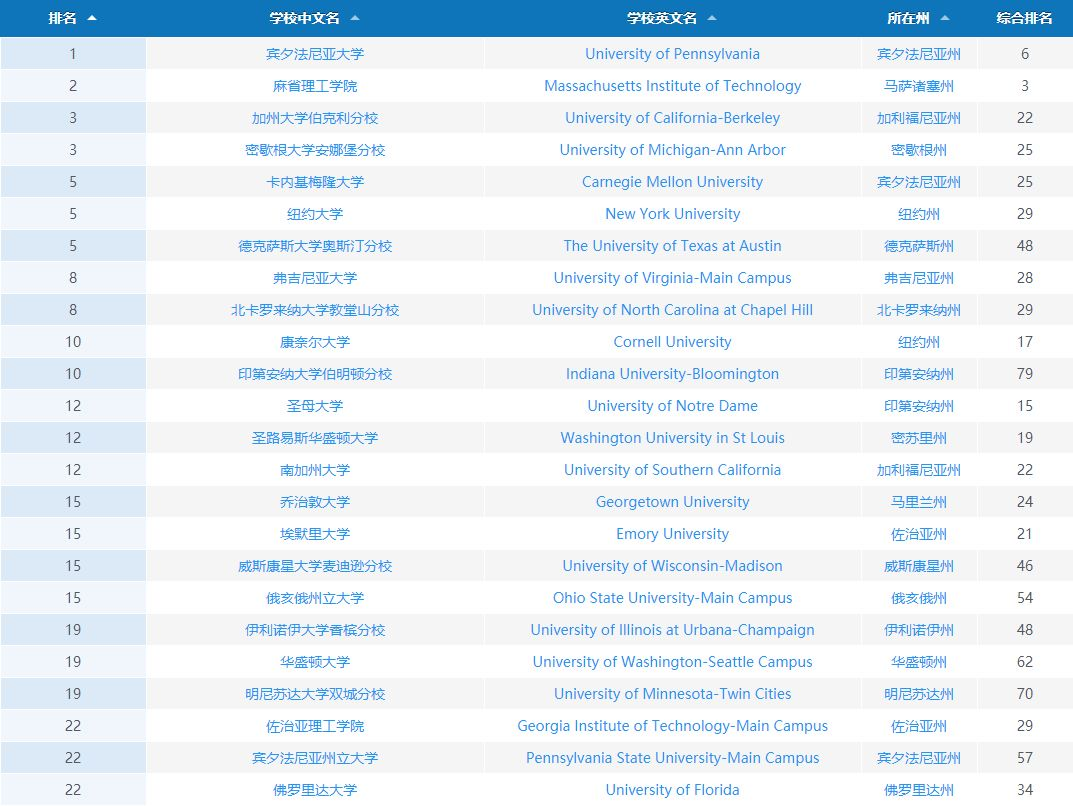Click sort arrow beside 学校中文名 header
The image size is (1073, 806).
pos(355,18)
